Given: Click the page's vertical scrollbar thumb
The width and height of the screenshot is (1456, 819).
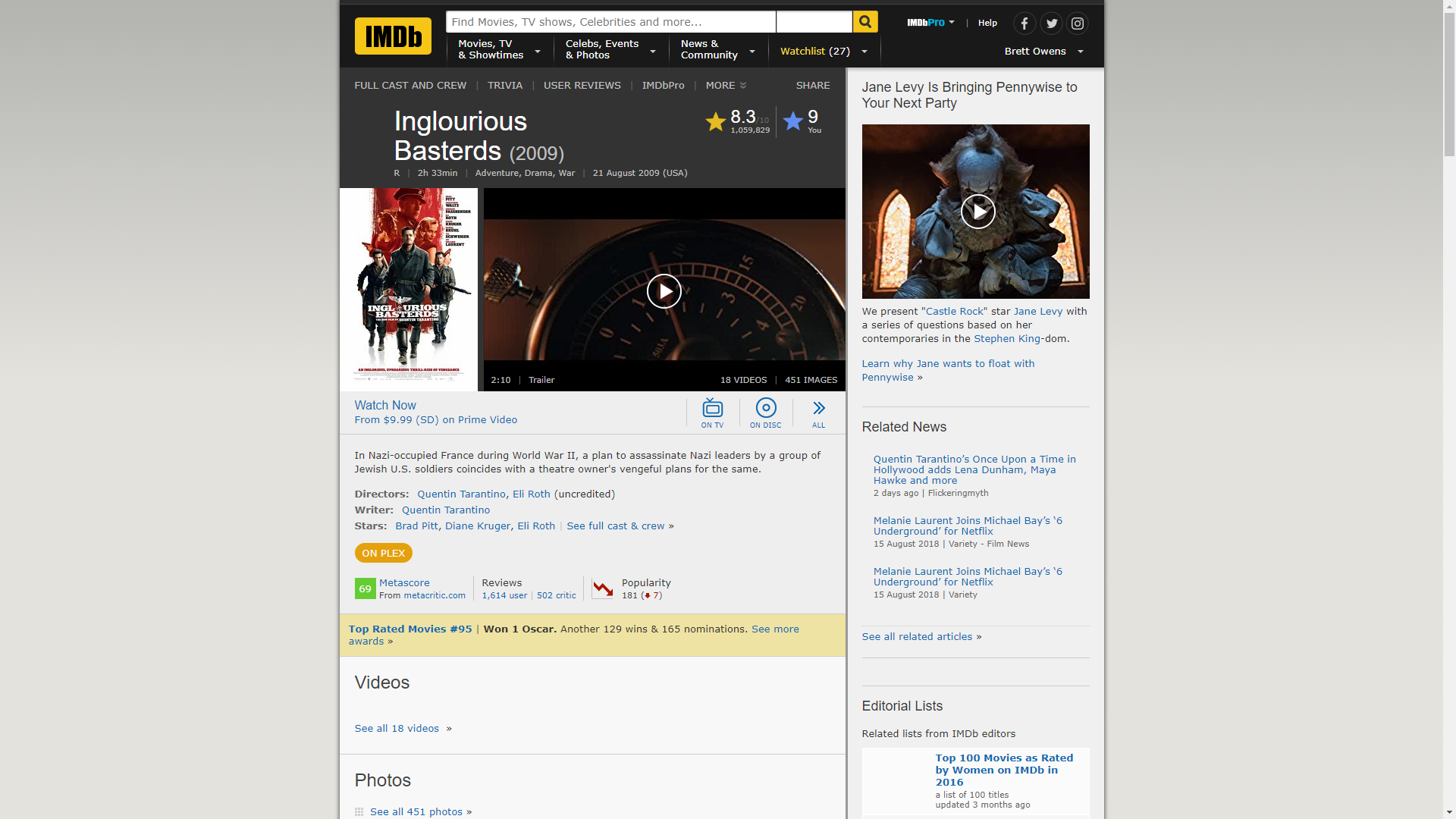Looking at the screenshot, I should (1449, 83).
